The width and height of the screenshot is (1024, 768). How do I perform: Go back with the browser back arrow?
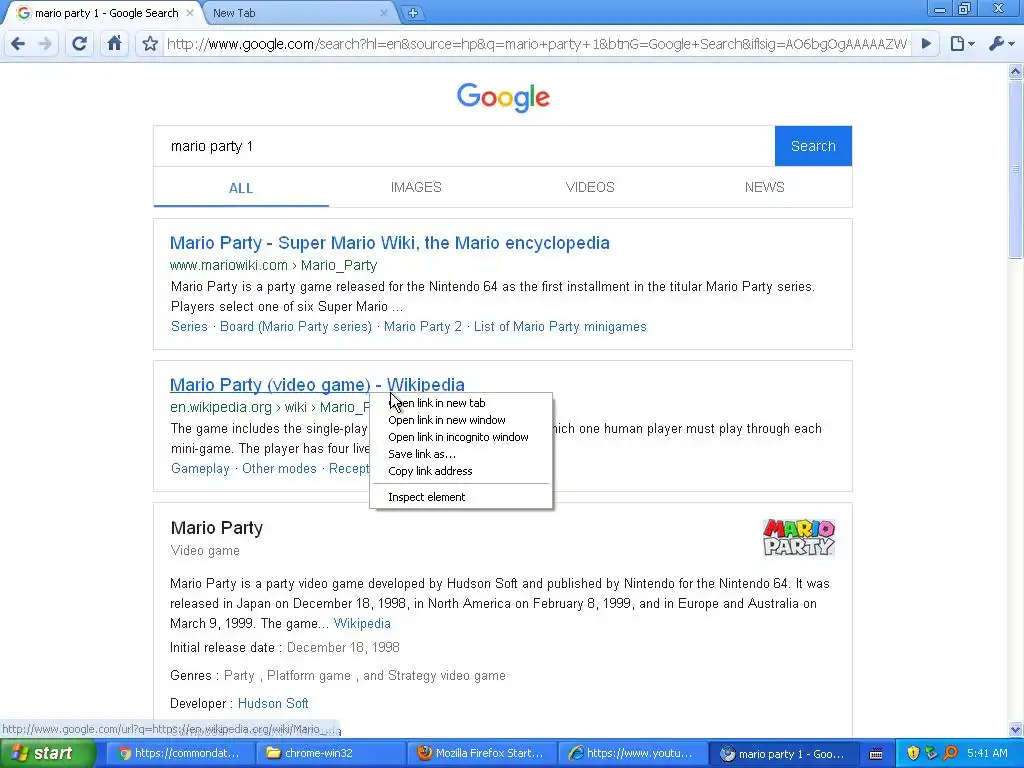point(18,44)
